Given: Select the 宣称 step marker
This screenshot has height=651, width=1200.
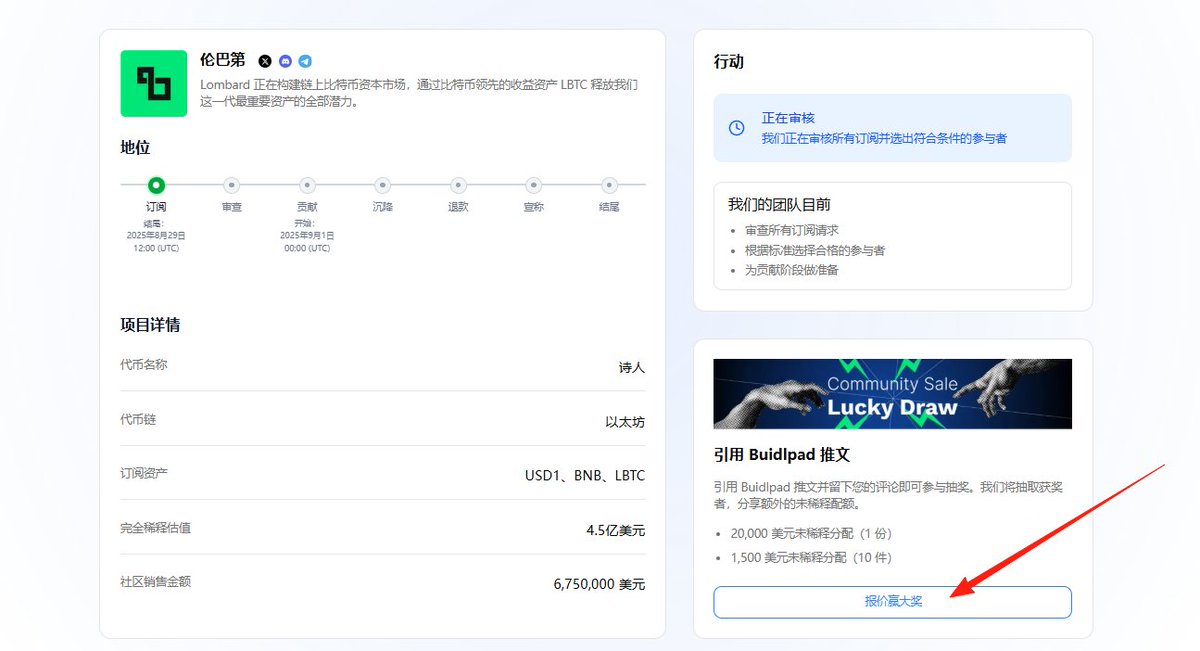Looking at the screenshot, I should [x=533, y=185].
